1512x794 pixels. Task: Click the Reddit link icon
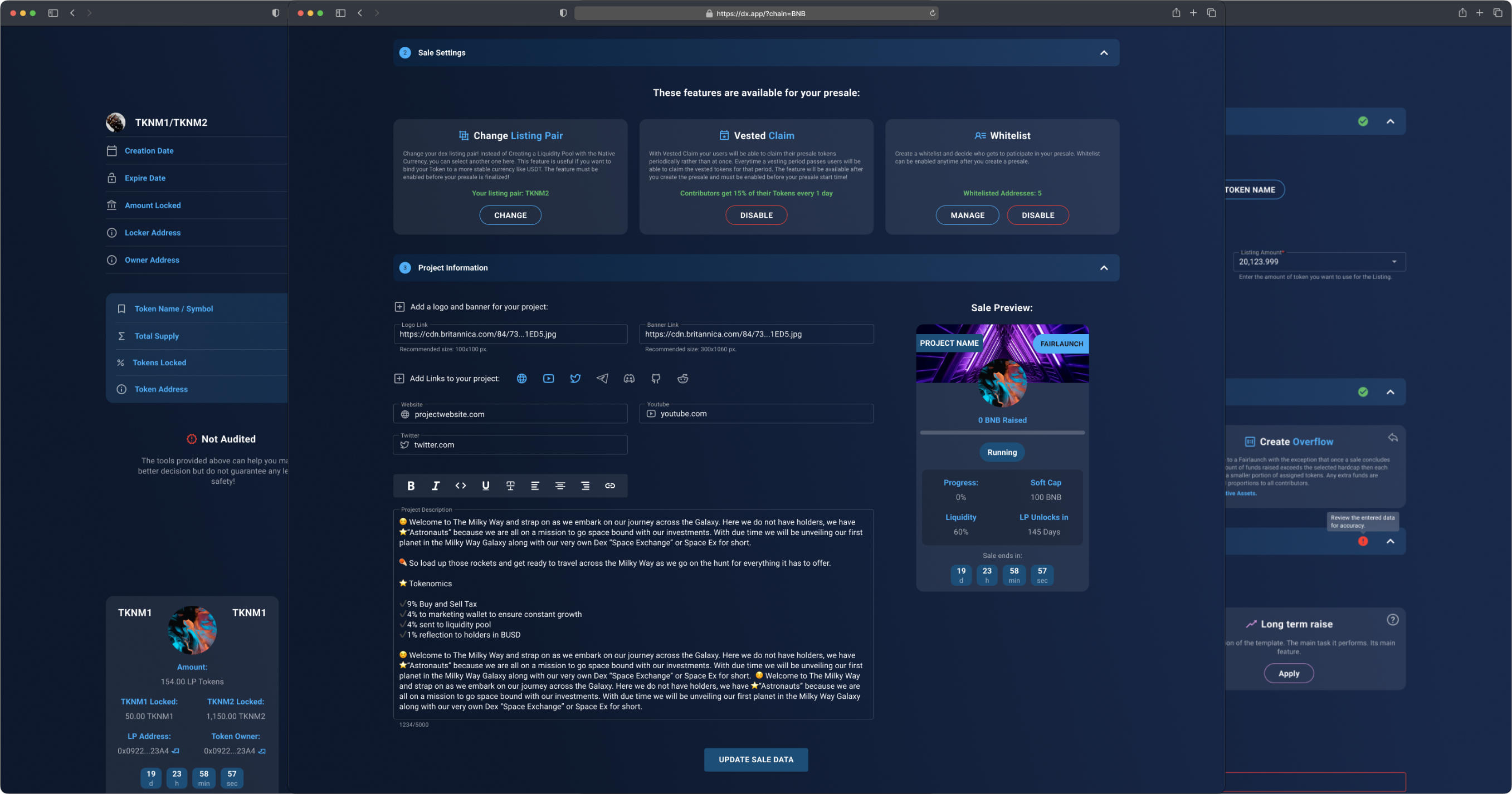tap(682, 379)
